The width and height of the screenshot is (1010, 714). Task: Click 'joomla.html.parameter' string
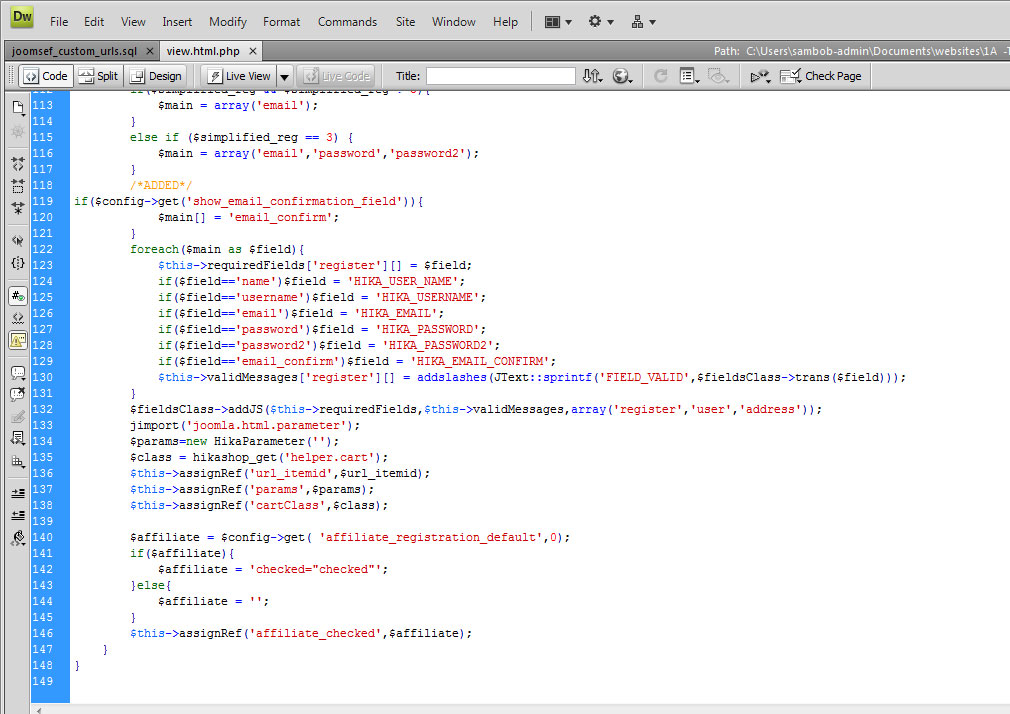pyautogui.click(x=267, y=425)
